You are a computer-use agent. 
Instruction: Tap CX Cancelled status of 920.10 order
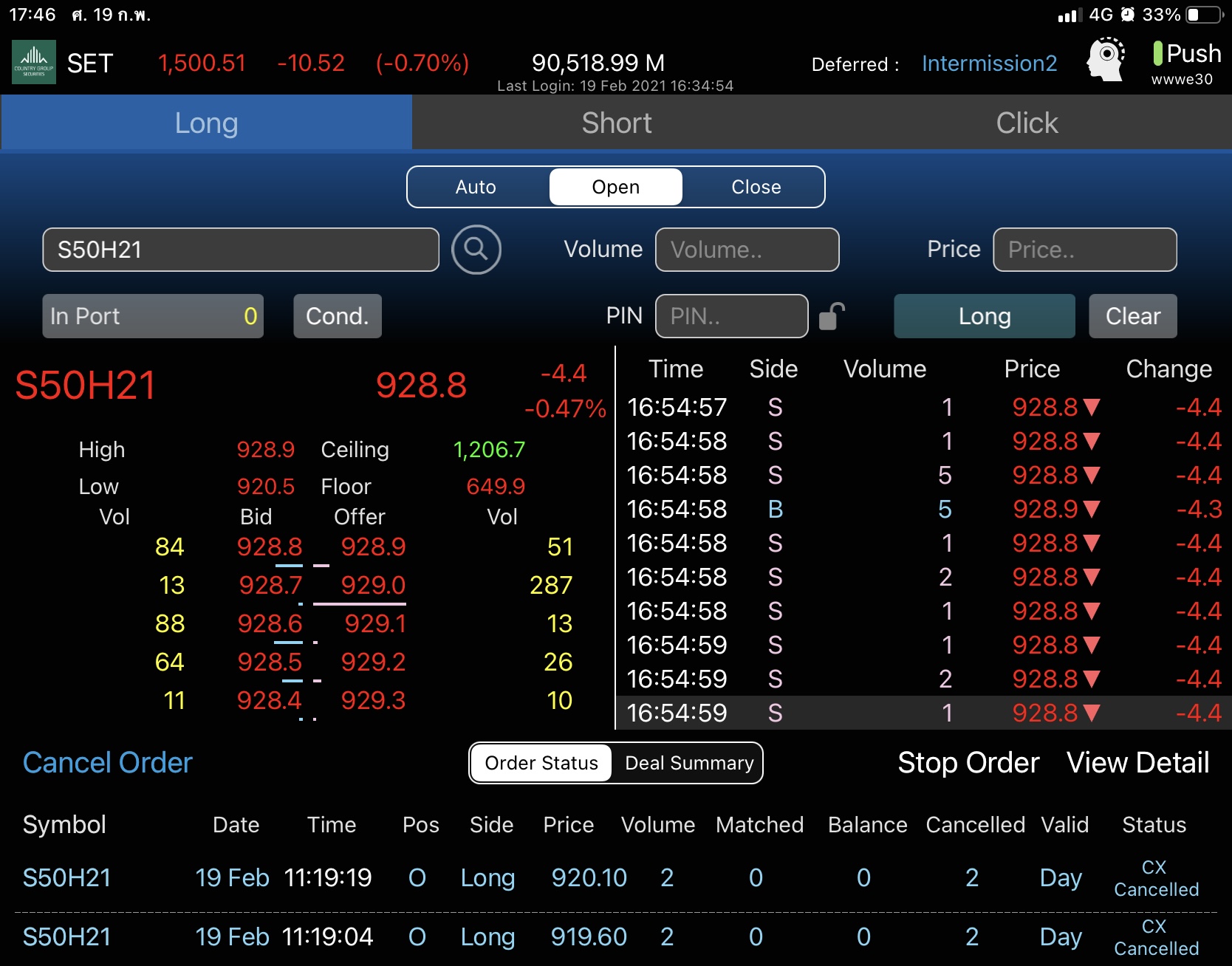(1156, 878)
